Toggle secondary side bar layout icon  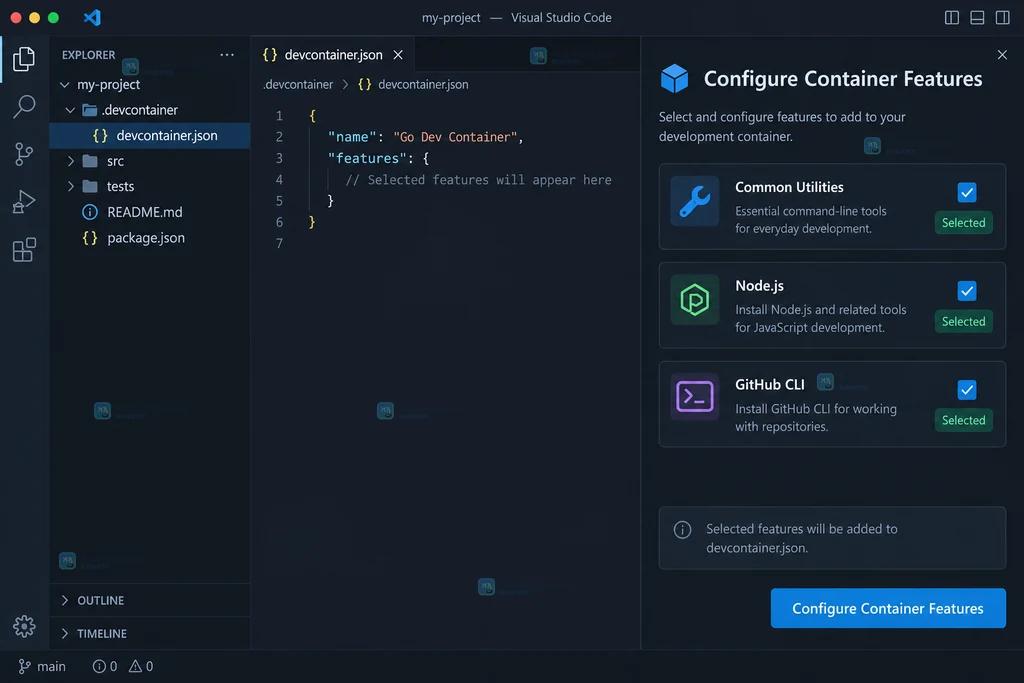coord(1002,18)
